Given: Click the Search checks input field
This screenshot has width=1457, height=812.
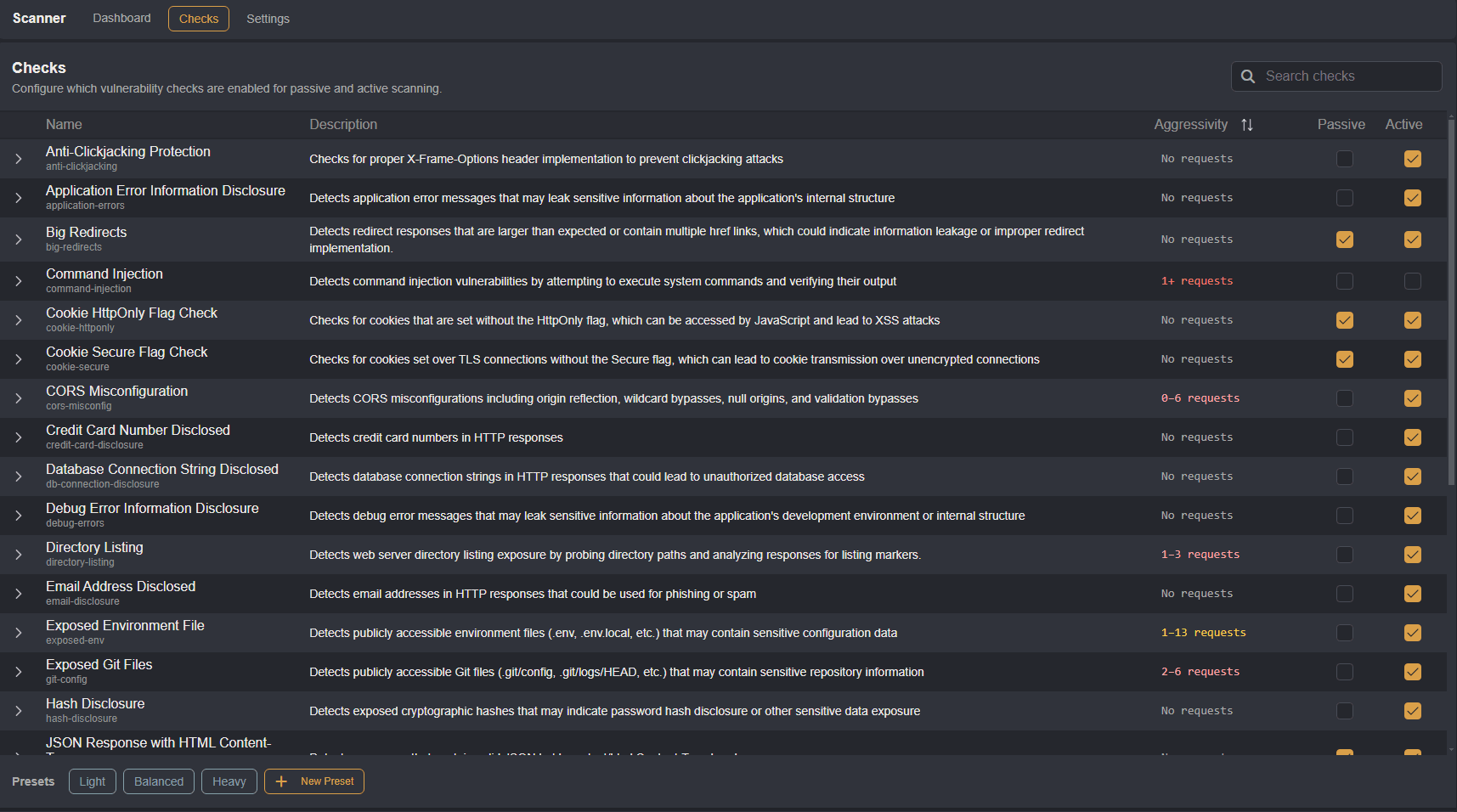Looking at the screenshot, I should point(1342,76).
